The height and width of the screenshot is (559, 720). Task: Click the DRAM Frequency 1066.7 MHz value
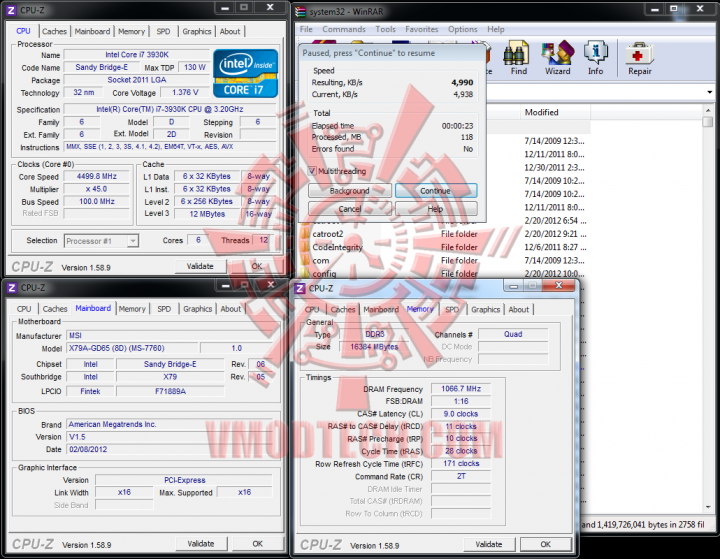[x=461, y=389]
